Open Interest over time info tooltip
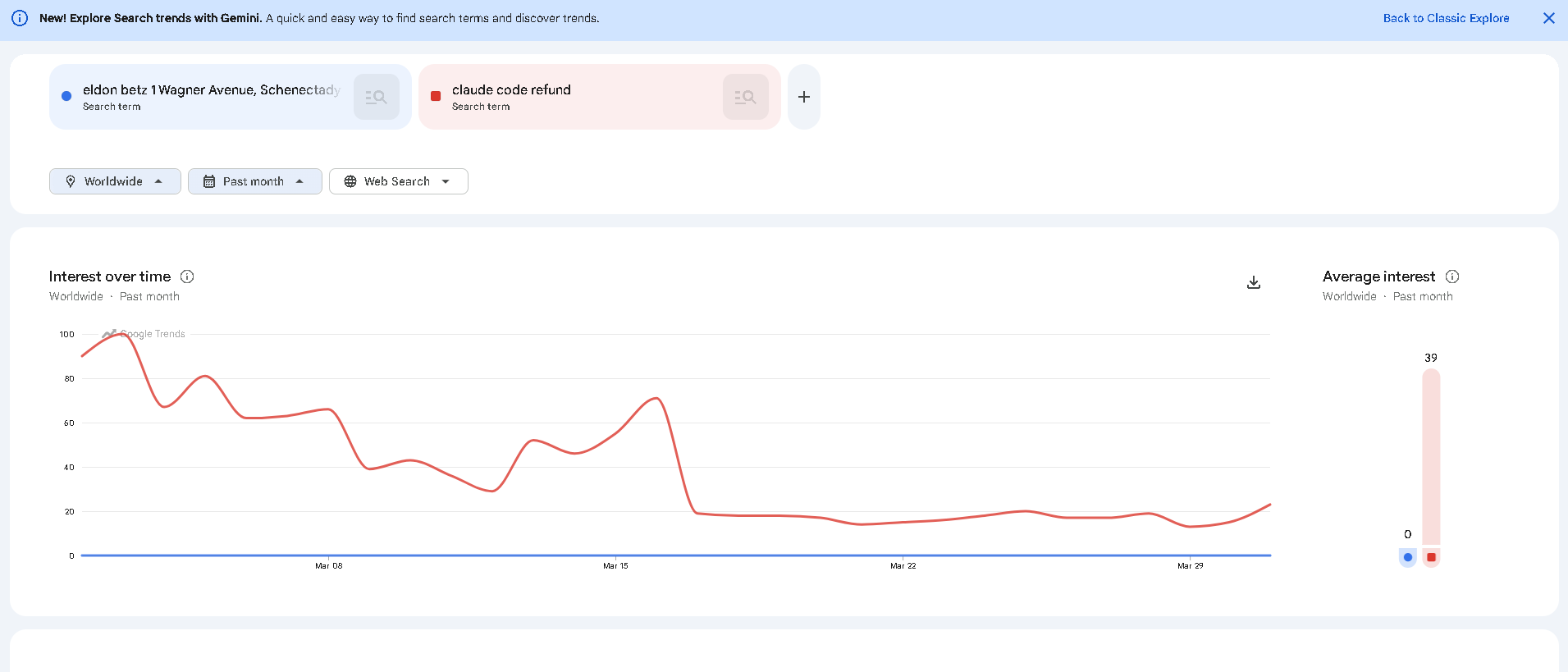This screenshot has height=672, width=1568. (187, 277)
